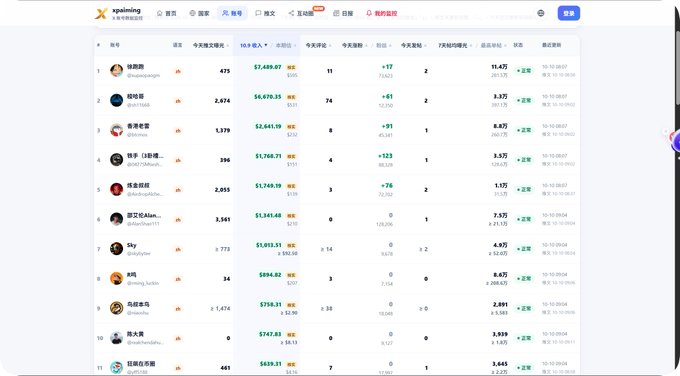Click the orange badge beside $1,013.51
Viewport: 680px width, 376px height.
pyautogui.click(x=291, y=246)
